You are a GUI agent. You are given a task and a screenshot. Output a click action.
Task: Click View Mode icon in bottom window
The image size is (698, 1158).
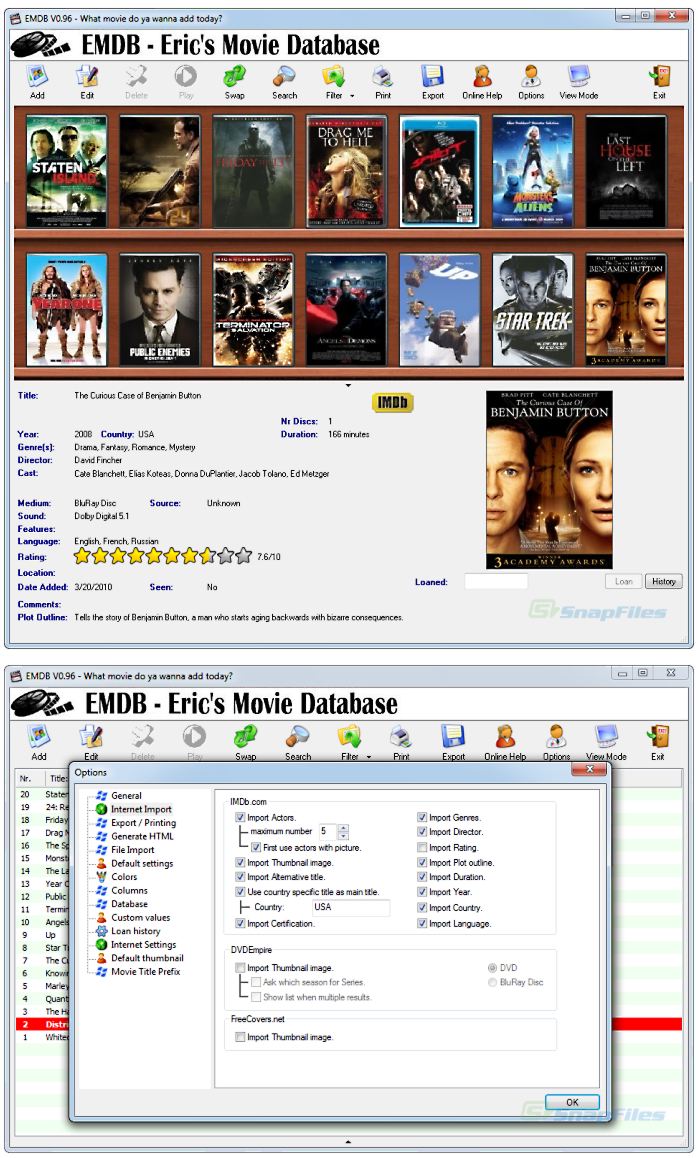606,742
